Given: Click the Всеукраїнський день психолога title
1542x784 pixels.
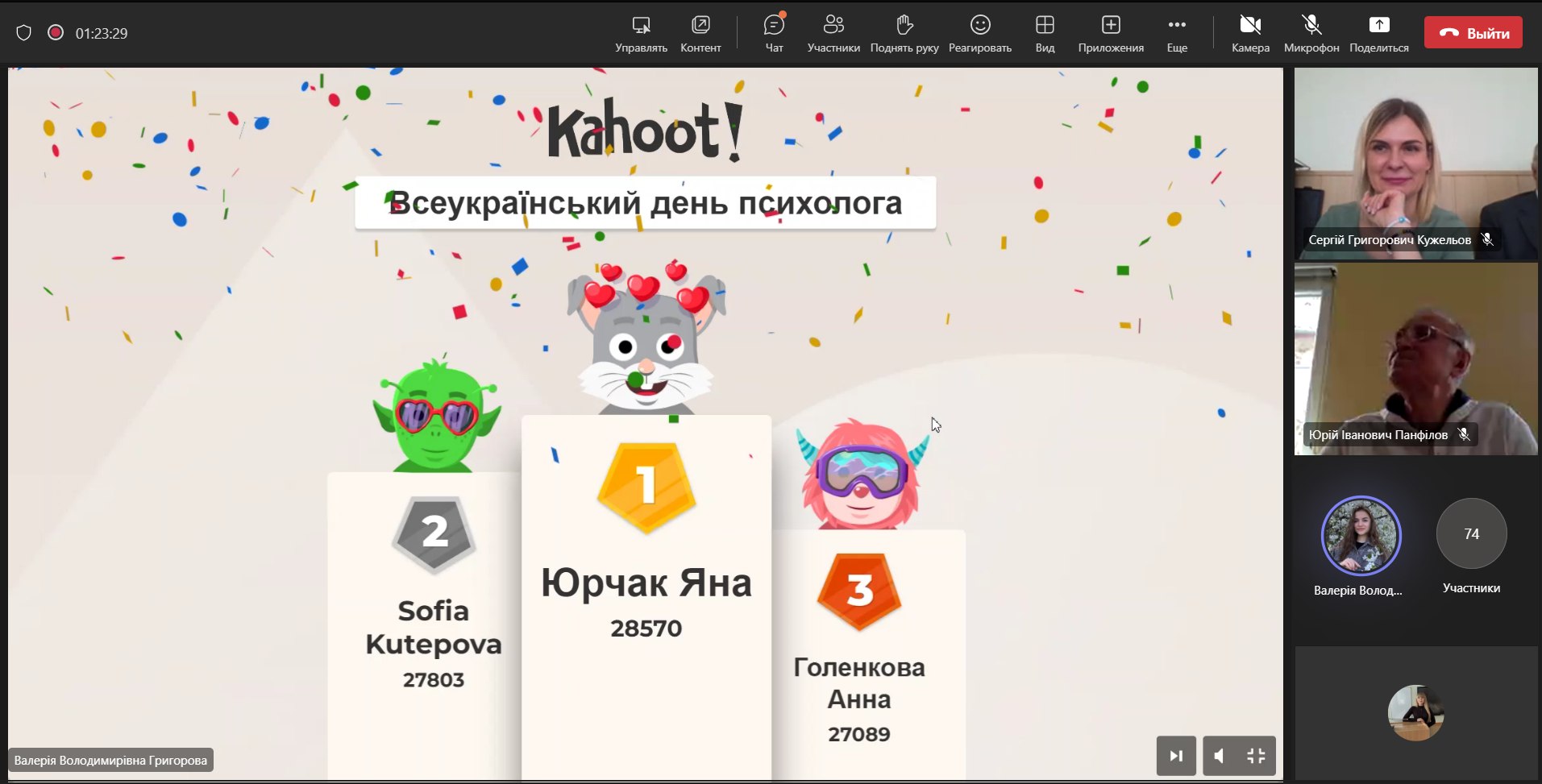Looking at the screenshot, I should tap(646, 203).
